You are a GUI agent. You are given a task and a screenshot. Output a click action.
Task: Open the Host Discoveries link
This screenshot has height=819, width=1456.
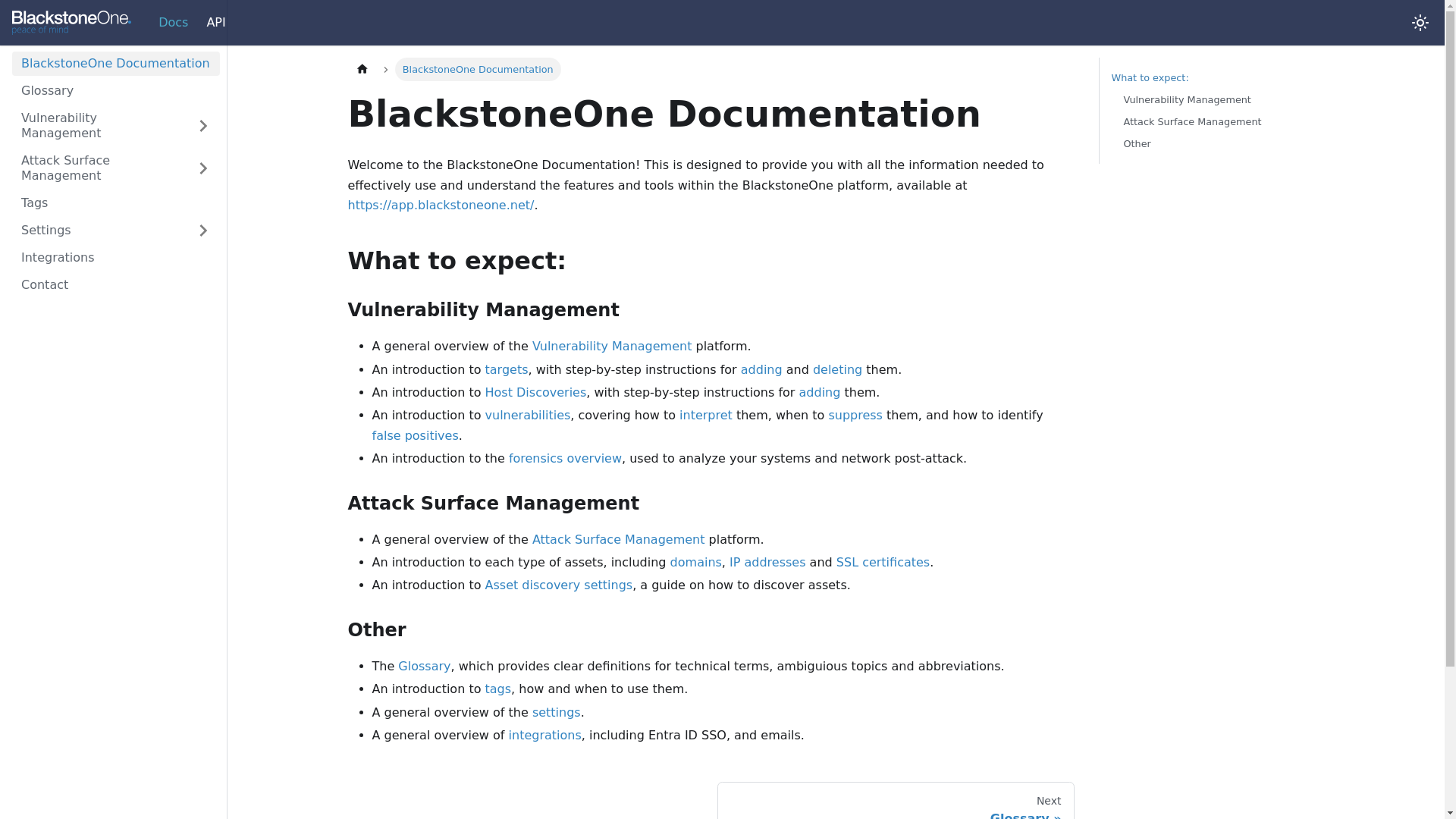tap(535, 393)
